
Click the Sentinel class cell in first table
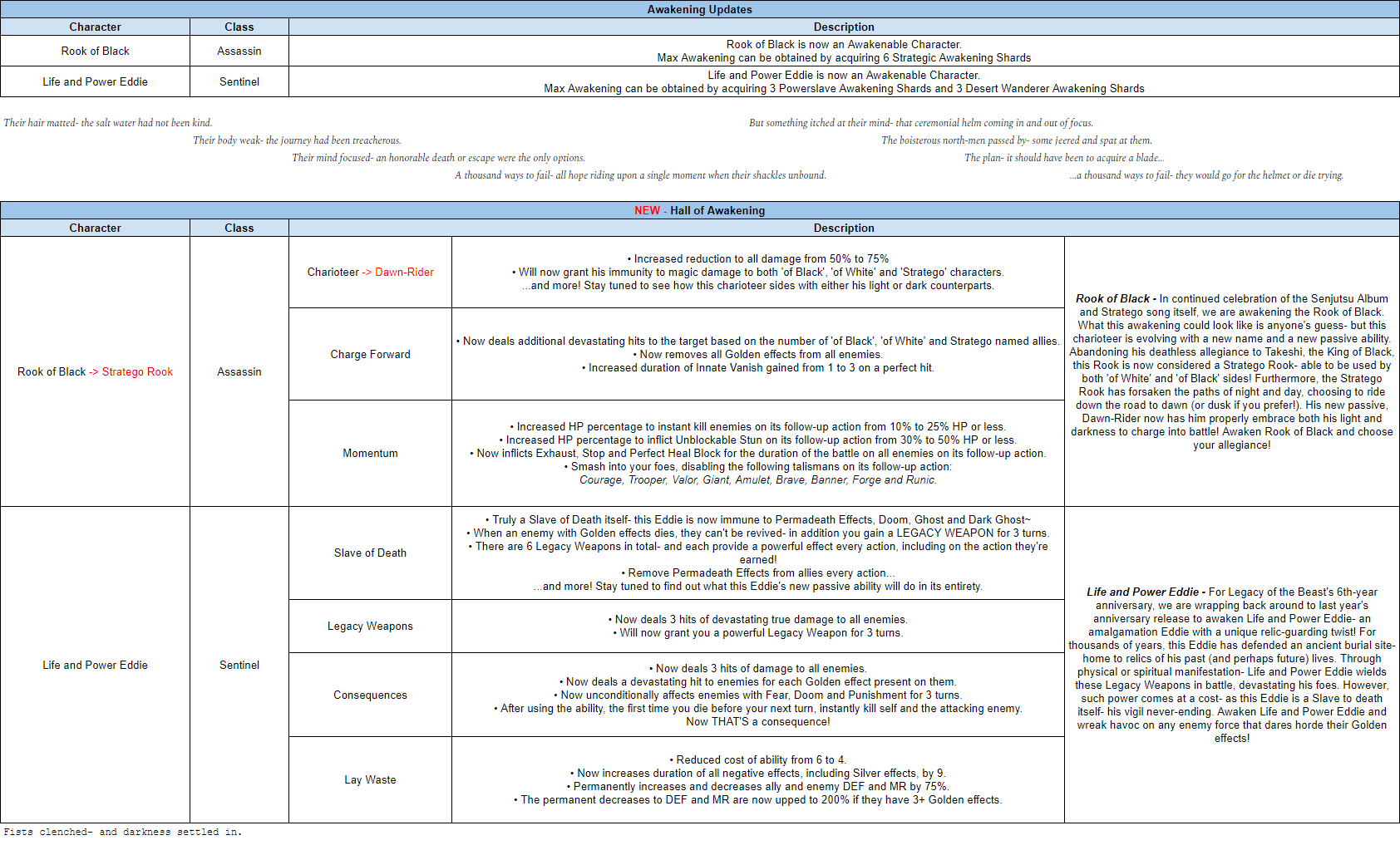coord(239,81)
